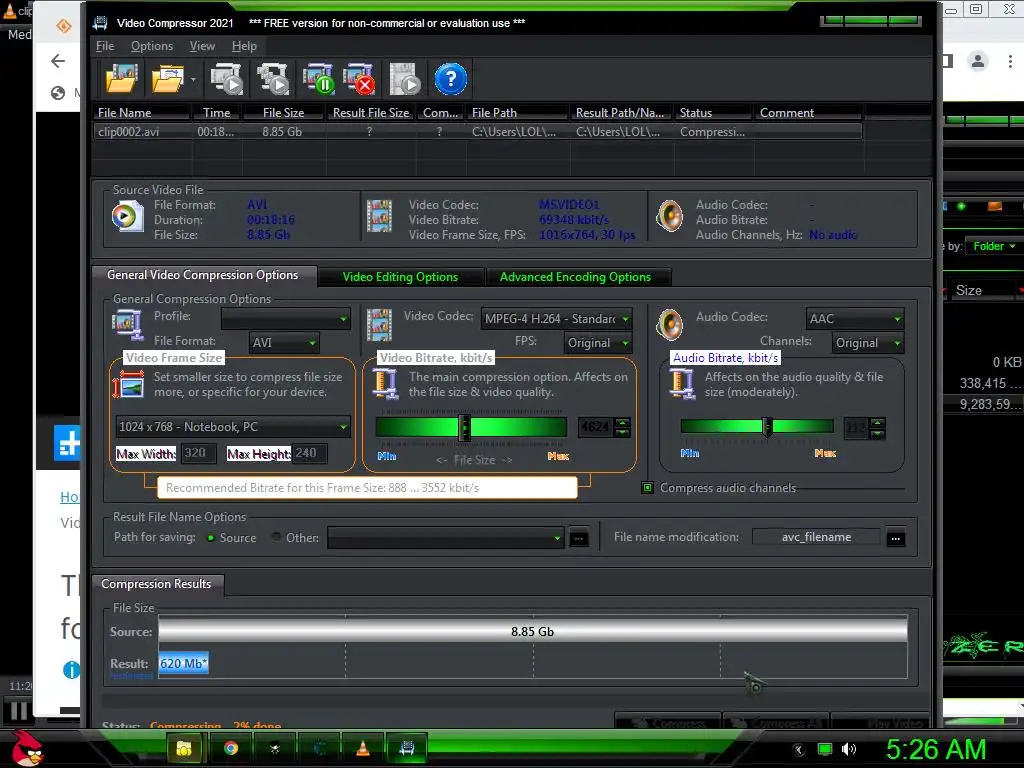Click the Status column header
This screenshot has width=1024, height=768.
point(713,112)
